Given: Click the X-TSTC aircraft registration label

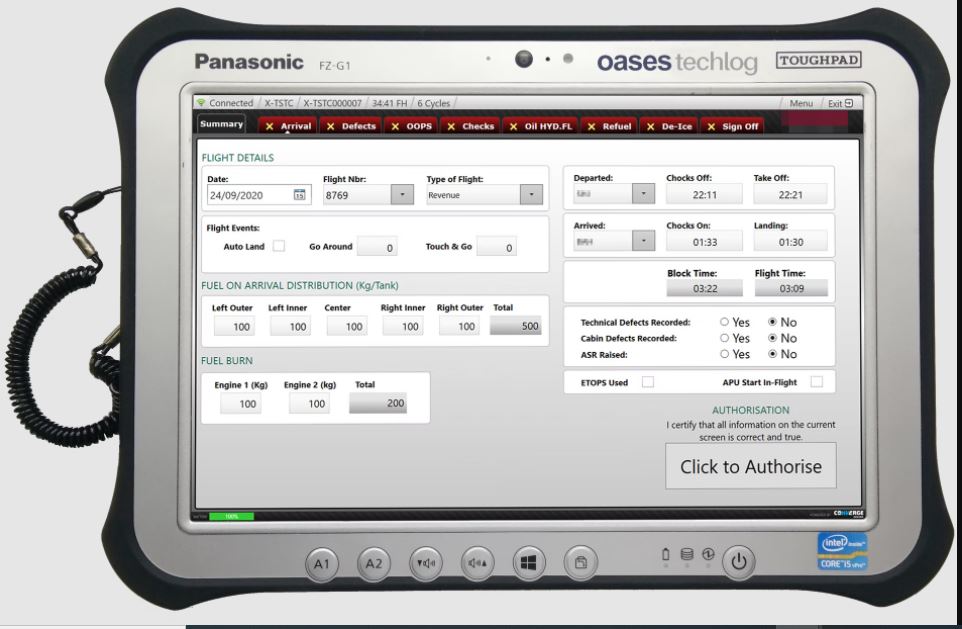Looking at the screenshot, I should (x=279, y=103).
